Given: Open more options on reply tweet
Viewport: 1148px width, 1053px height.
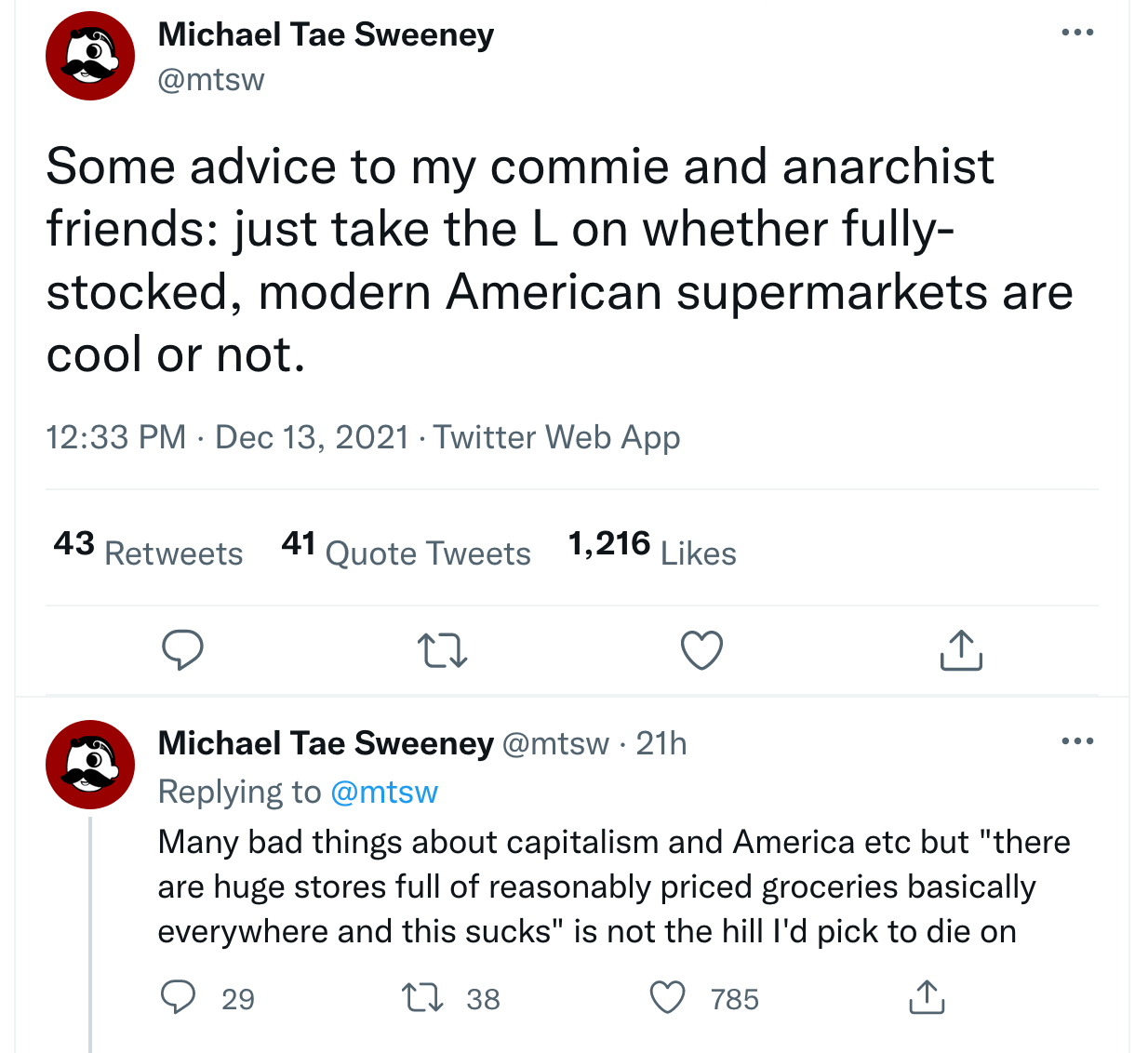Looking at the screenshot, I should [x=1077, y=741].
